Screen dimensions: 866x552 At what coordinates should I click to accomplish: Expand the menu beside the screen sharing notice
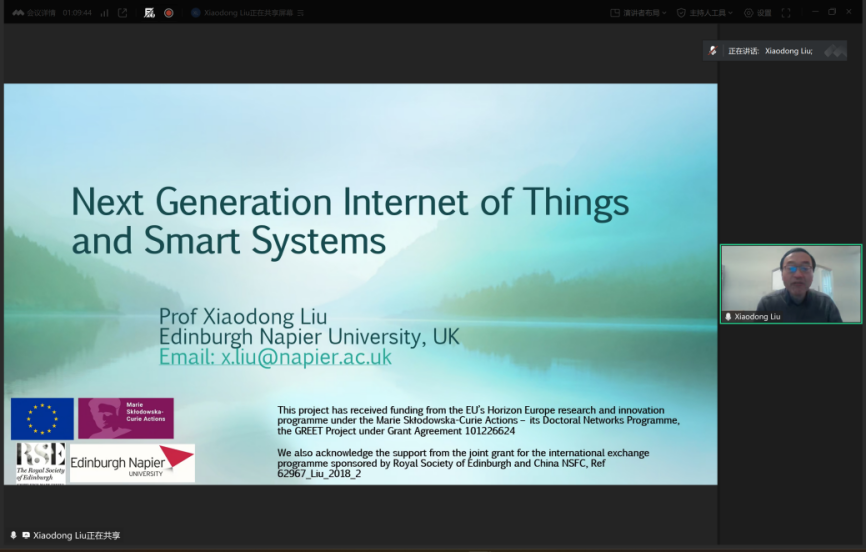301,12
